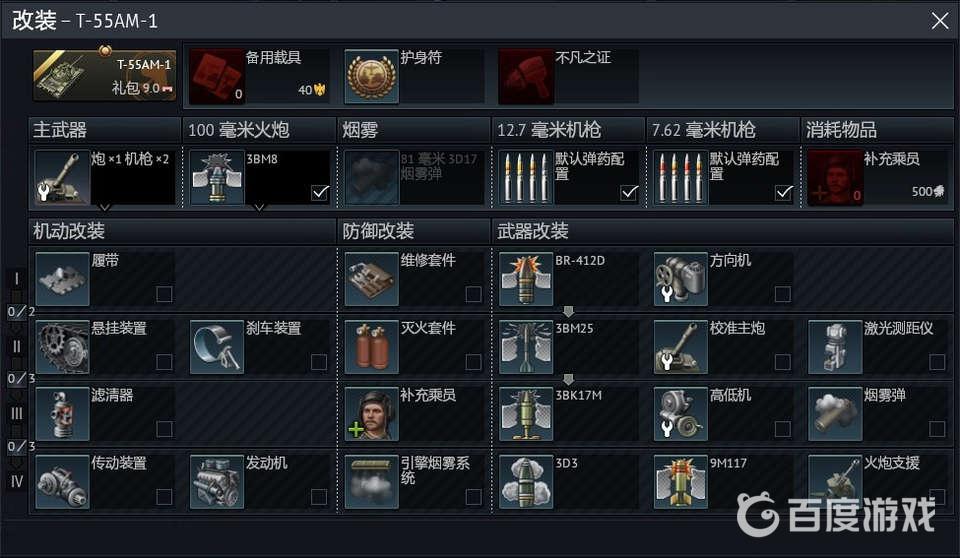Select the 9M117 missile icon
Screen dimensions: 960x558
(x=681, y=482)
